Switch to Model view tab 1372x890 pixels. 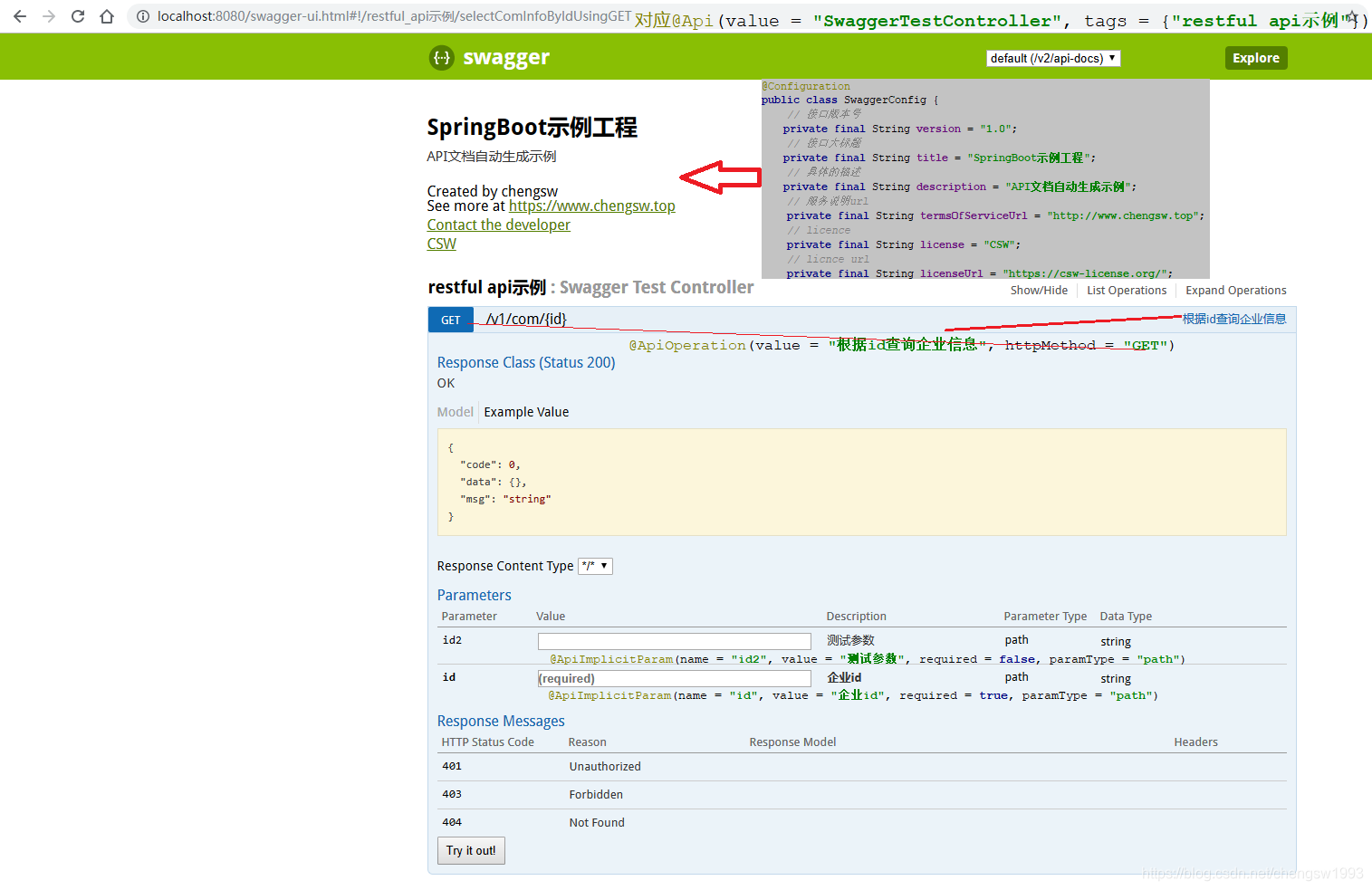point(456,412)
